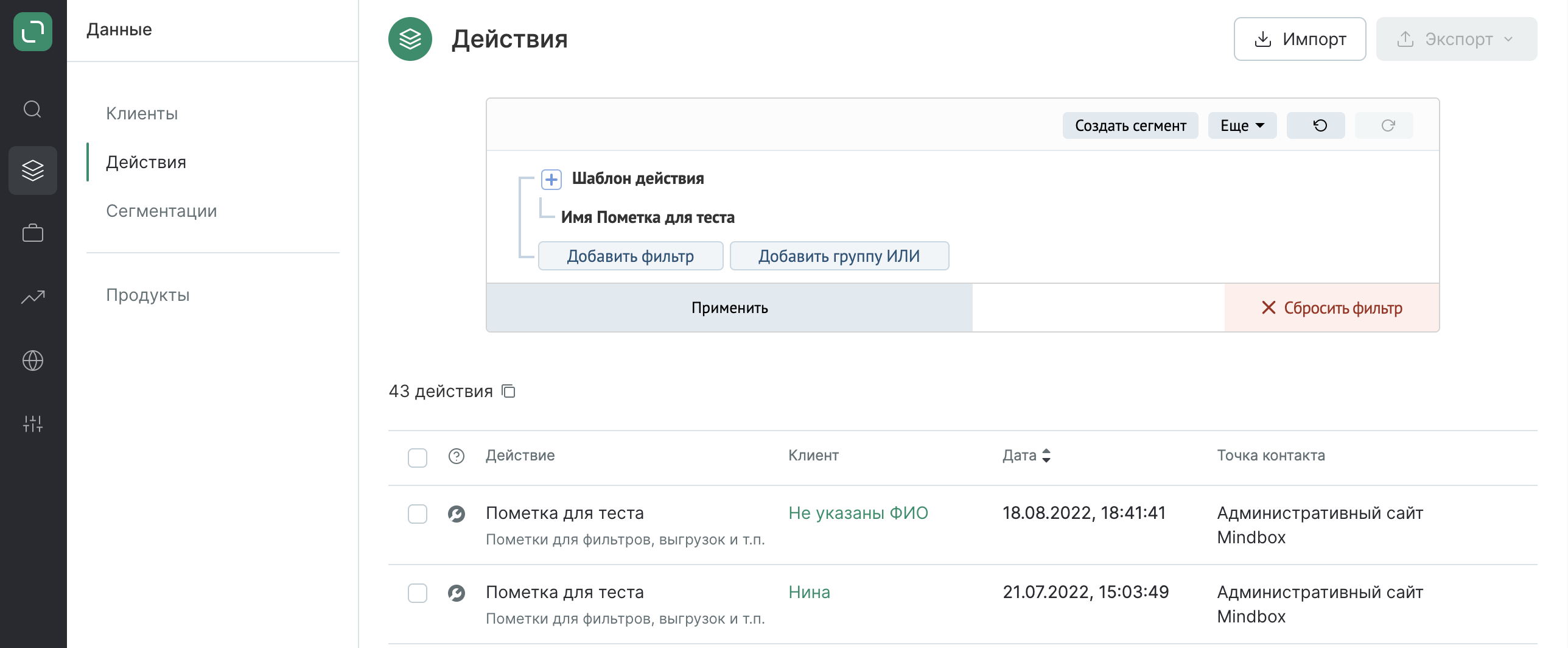Select Действия in the Данные menu

point(146,162)
